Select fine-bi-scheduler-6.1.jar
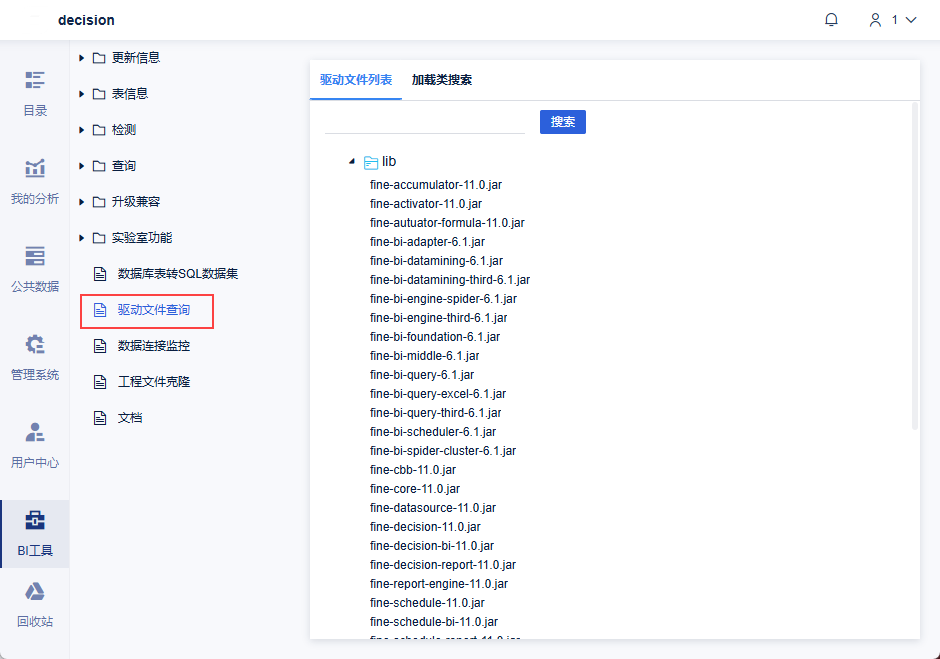This screenshot has height=659, width=940. click(433, 432)
